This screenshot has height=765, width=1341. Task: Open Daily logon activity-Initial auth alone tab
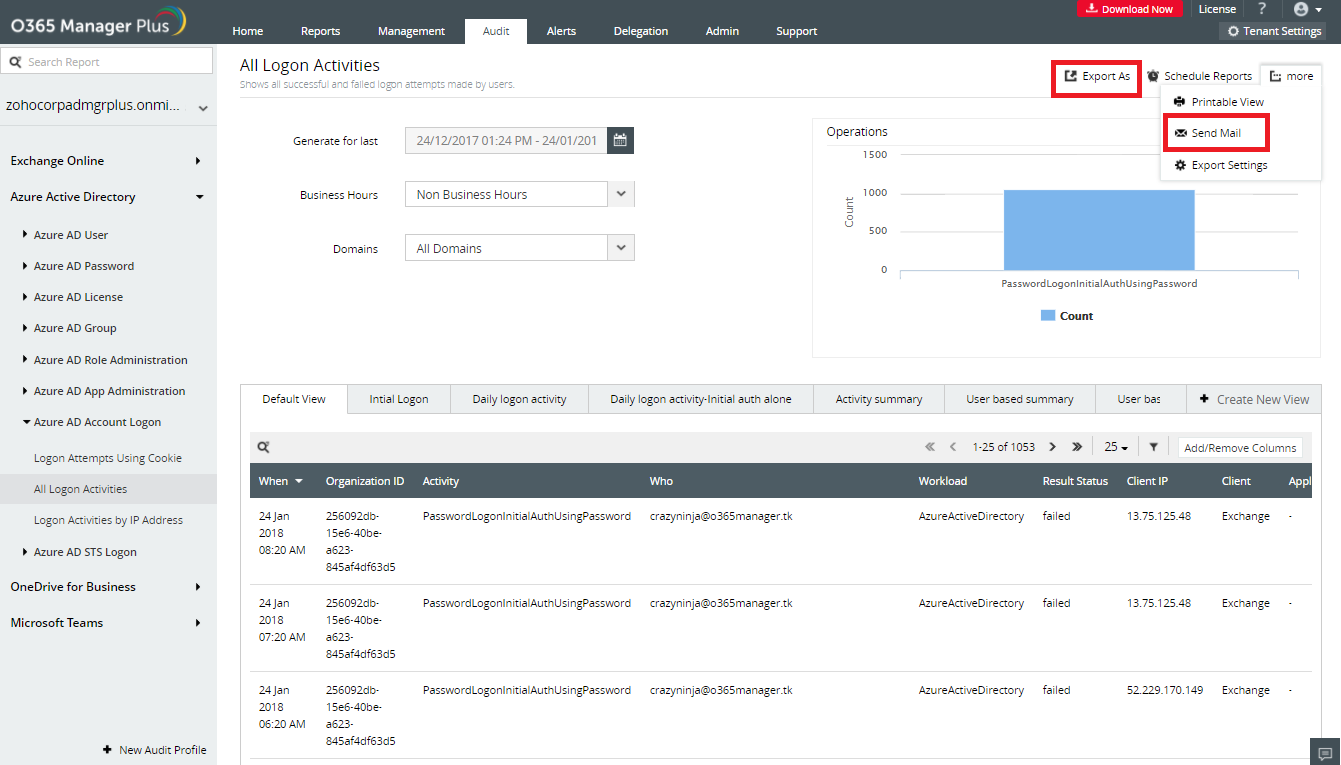click(701, 399)
